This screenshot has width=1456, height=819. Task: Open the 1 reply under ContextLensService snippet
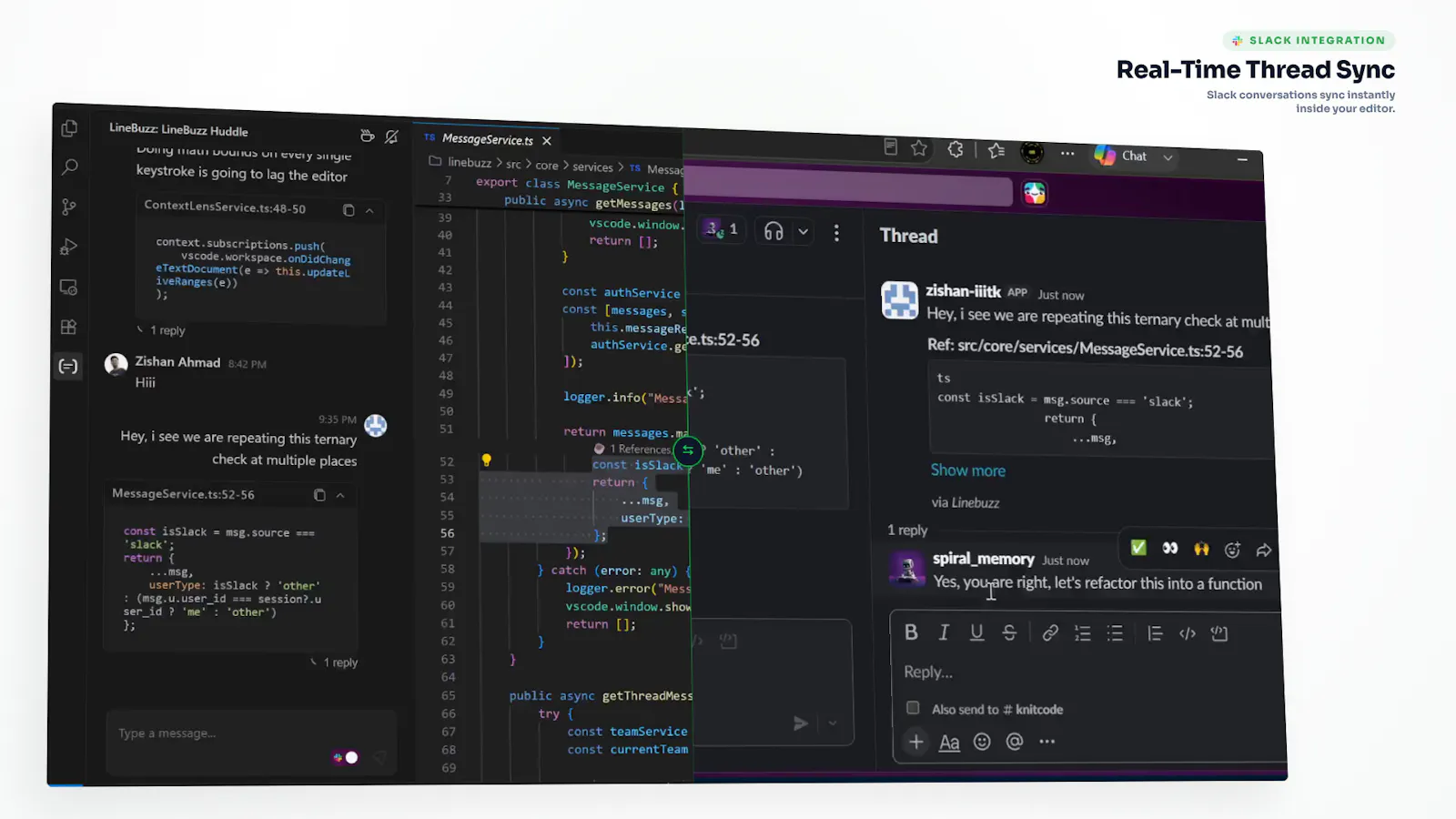click(x=167, y=330)
